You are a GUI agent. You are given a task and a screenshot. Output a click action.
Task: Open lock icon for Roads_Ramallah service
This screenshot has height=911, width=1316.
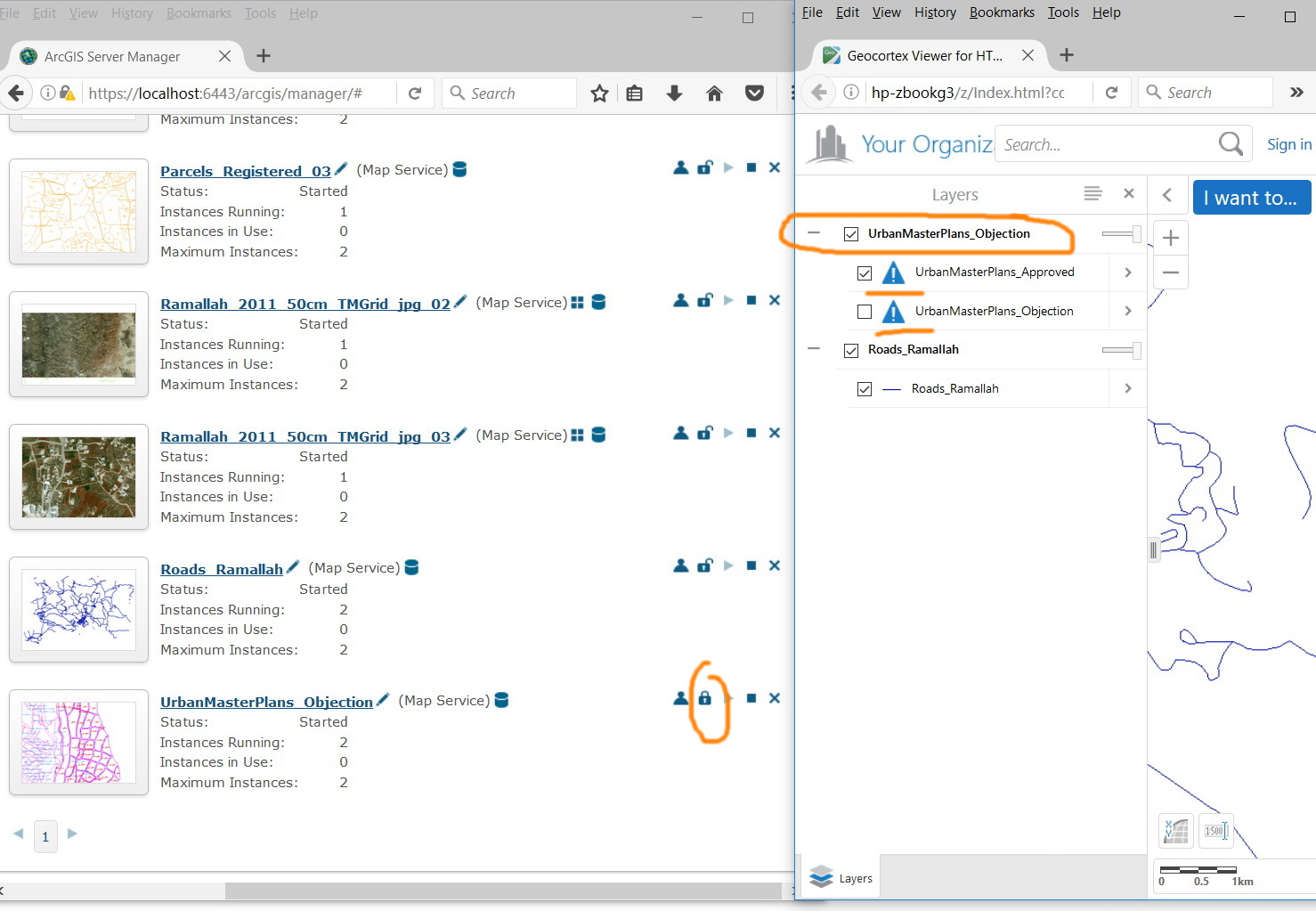tap(705, 565)
